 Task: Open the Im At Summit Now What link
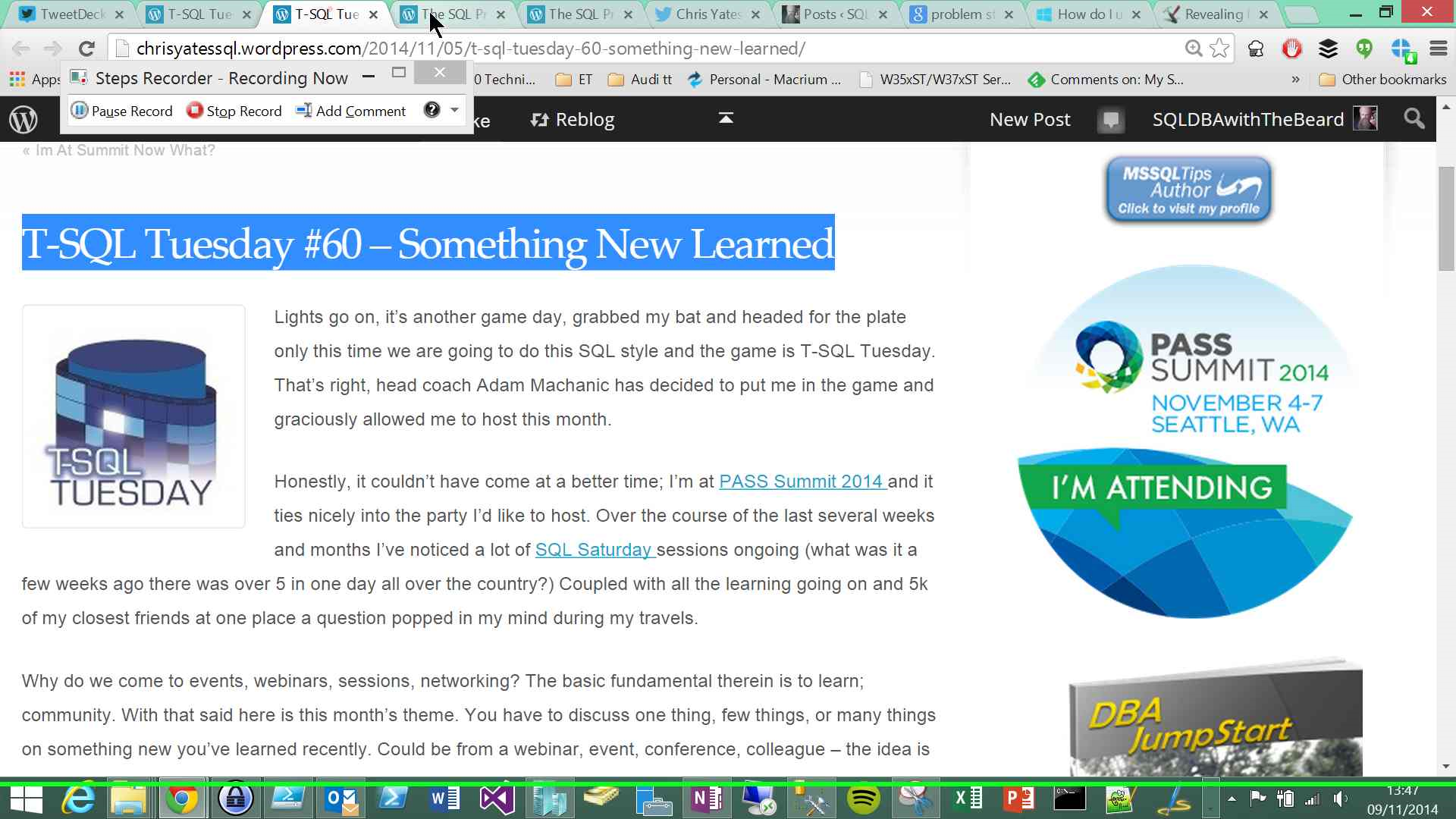click(118, 150)
